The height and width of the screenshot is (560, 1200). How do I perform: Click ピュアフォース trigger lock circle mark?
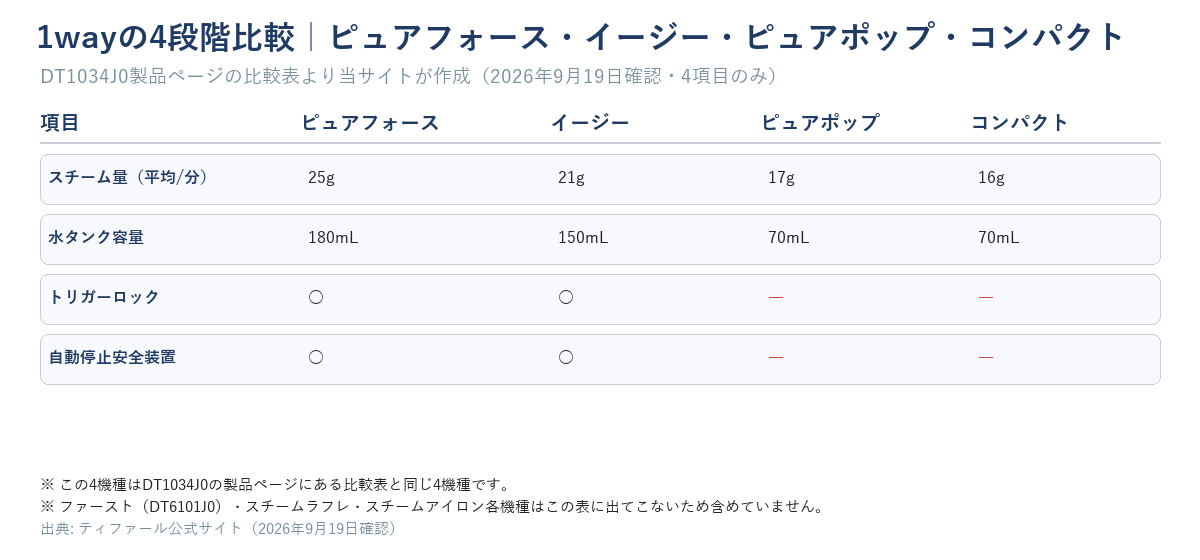pos(316,297)
